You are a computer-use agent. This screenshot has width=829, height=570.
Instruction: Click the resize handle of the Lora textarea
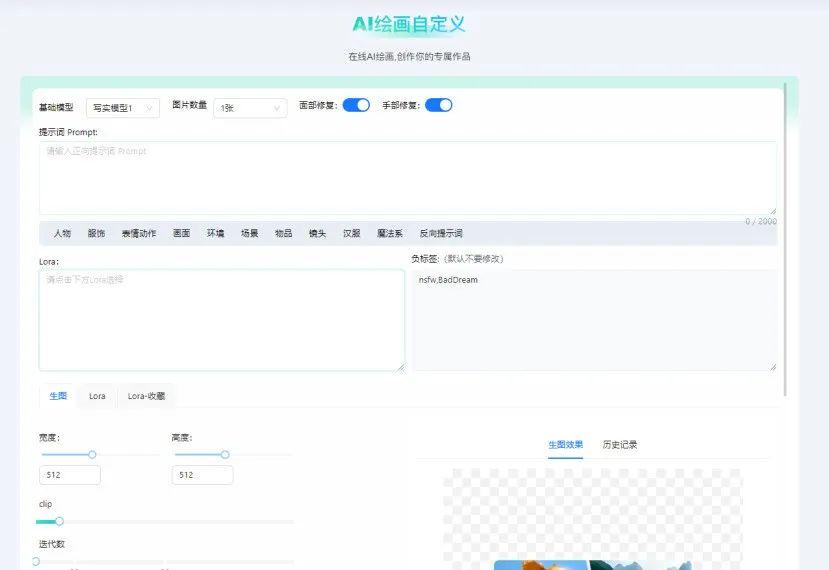401,367
